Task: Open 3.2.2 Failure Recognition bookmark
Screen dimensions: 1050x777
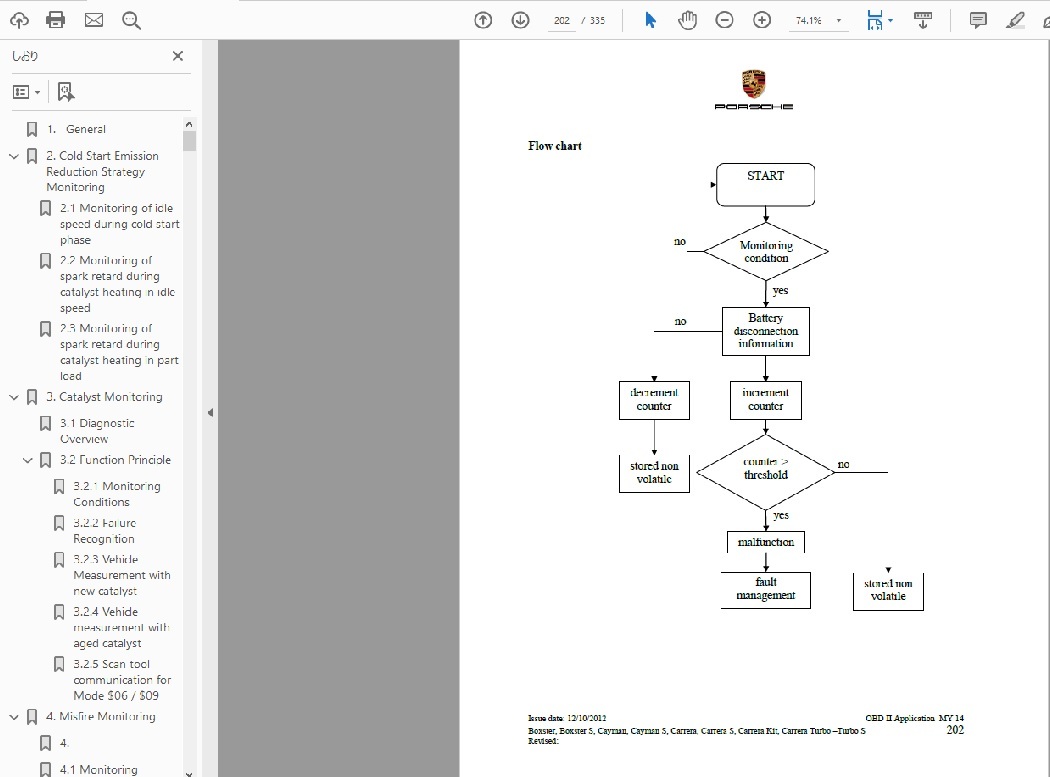Action: tap(104, 531)
